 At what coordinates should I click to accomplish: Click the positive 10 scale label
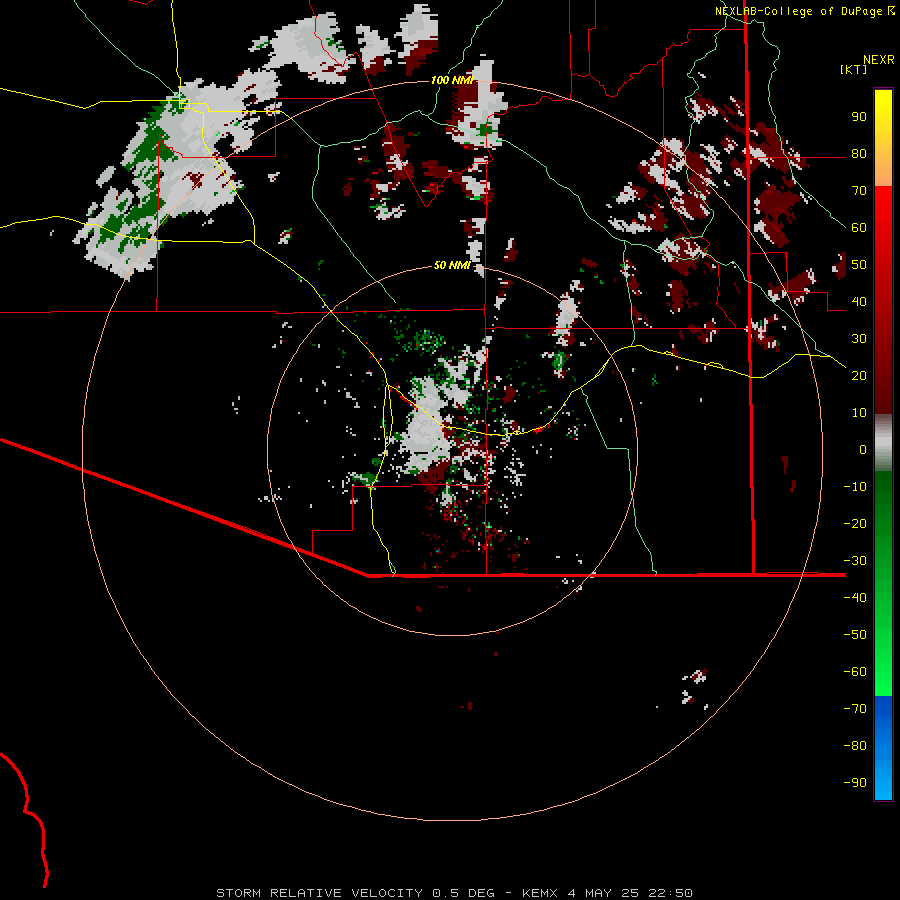(859, 413)
